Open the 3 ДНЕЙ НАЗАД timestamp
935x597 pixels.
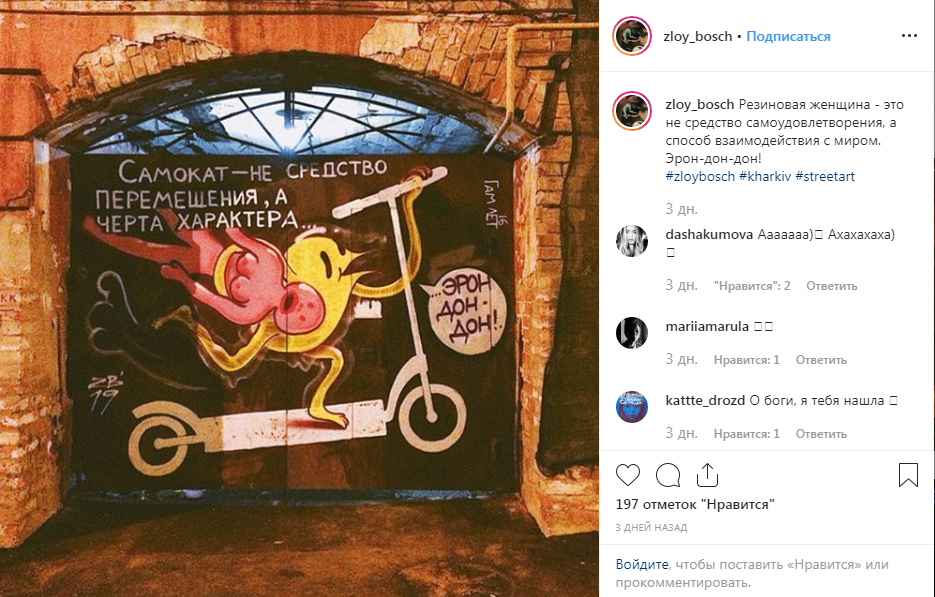click(x=651, y=527)
